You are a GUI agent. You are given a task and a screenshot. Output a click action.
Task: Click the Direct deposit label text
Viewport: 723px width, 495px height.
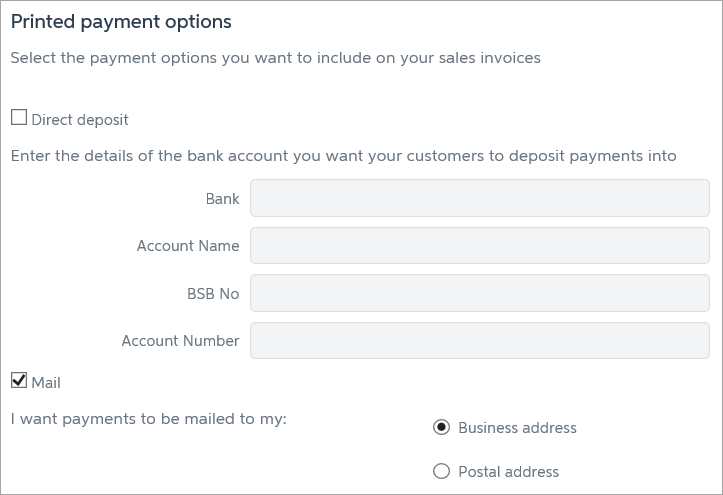[80, 120]
